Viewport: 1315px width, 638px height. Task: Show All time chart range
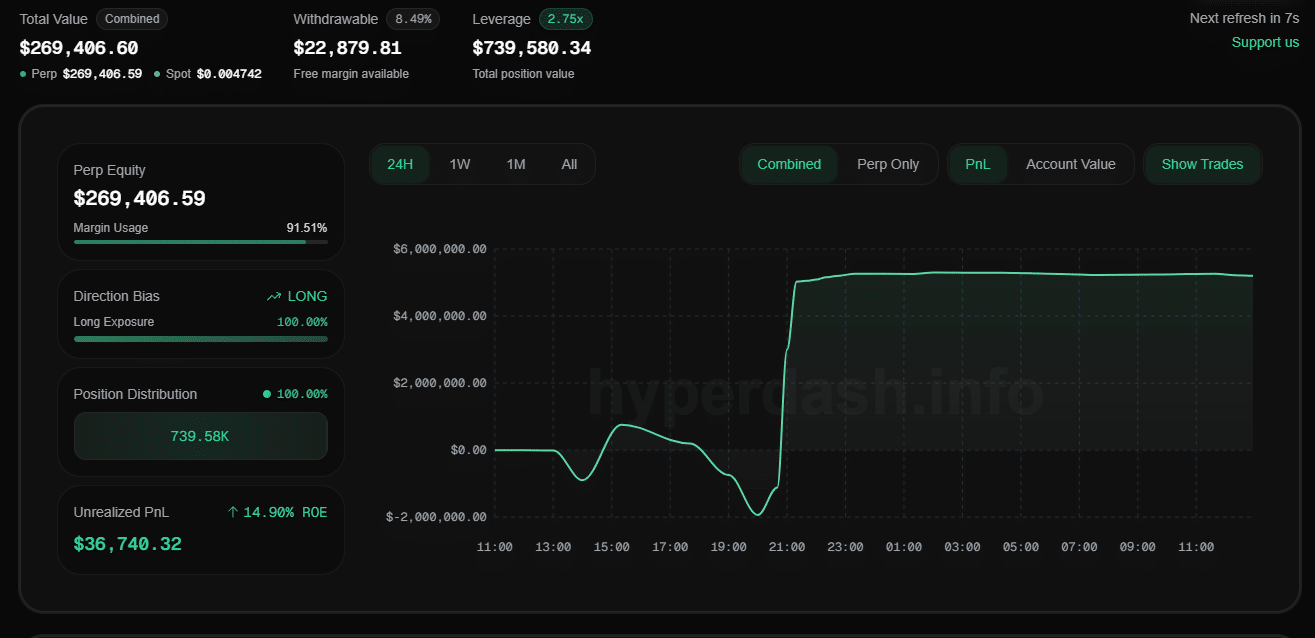569,164
